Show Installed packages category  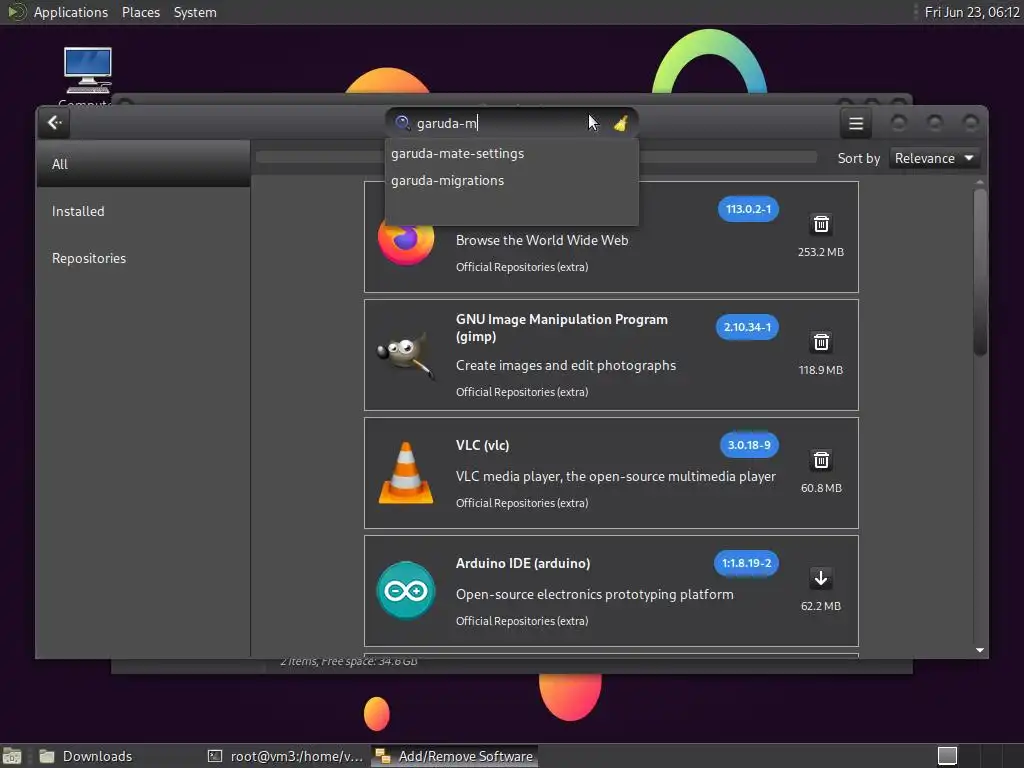[143, 211]
